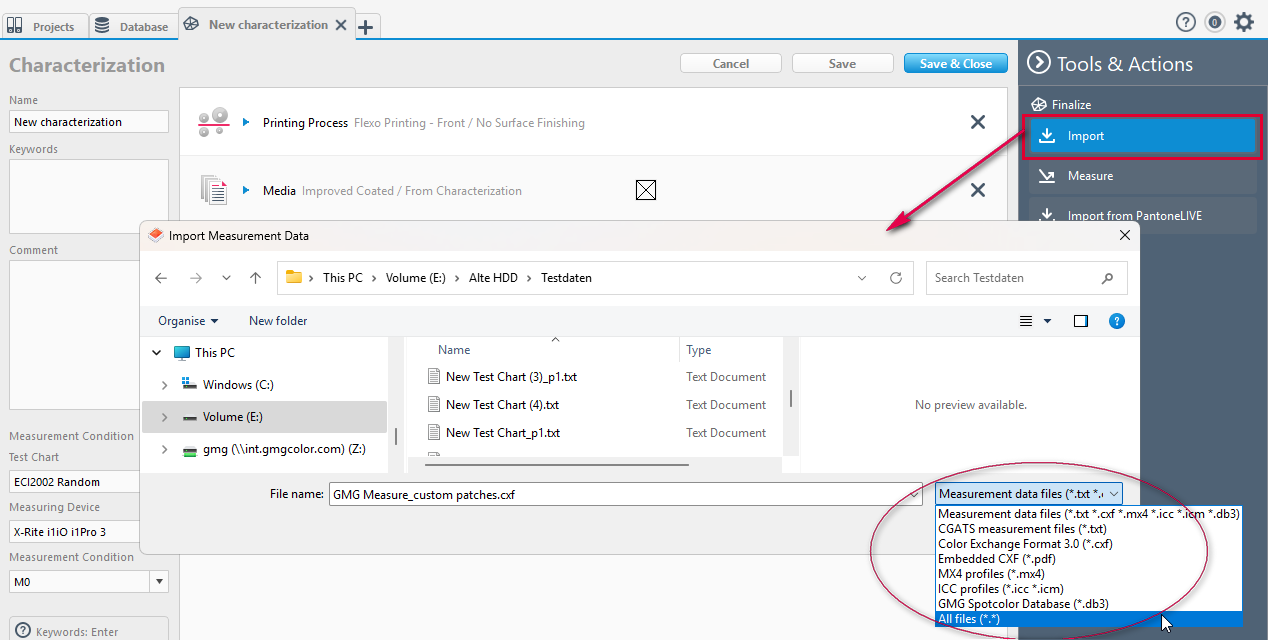The width and height of the screenshot is (1268, 640).
Task: Toggle the preview pane icon
Action: click(x=1080, y=321)
